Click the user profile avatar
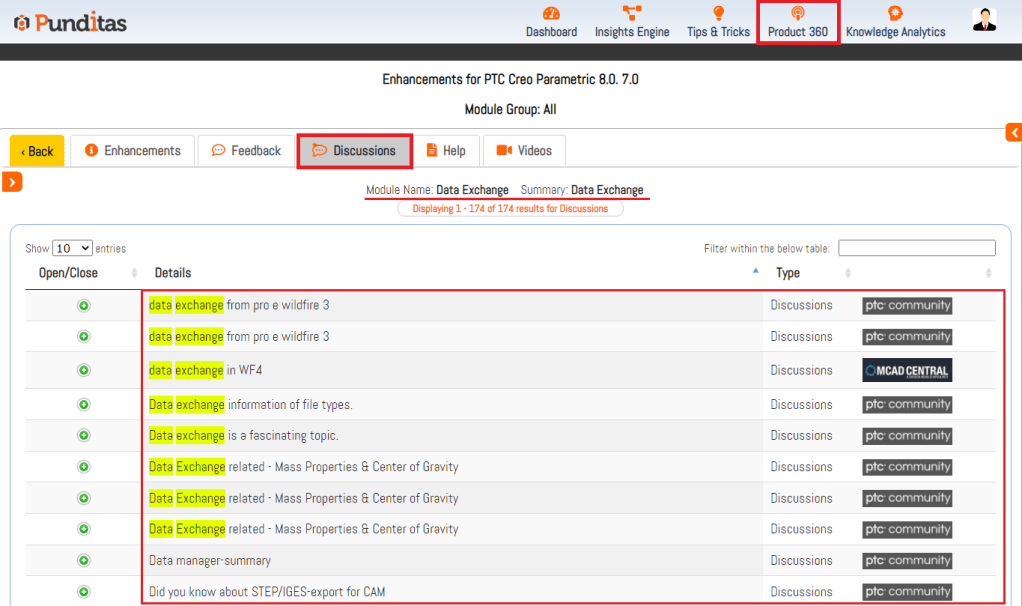This screenshot has width=1022, height=606. (x=984, y=20)
